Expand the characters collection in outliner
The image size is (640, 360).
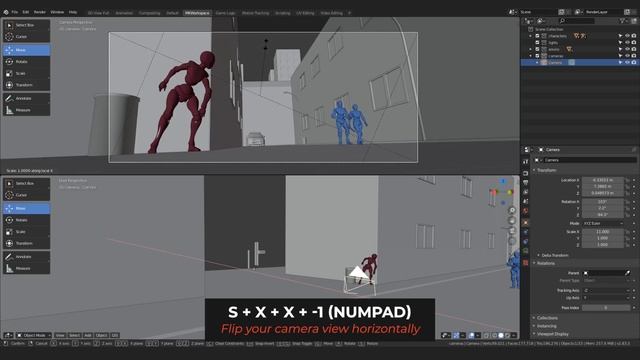(531, 36)
